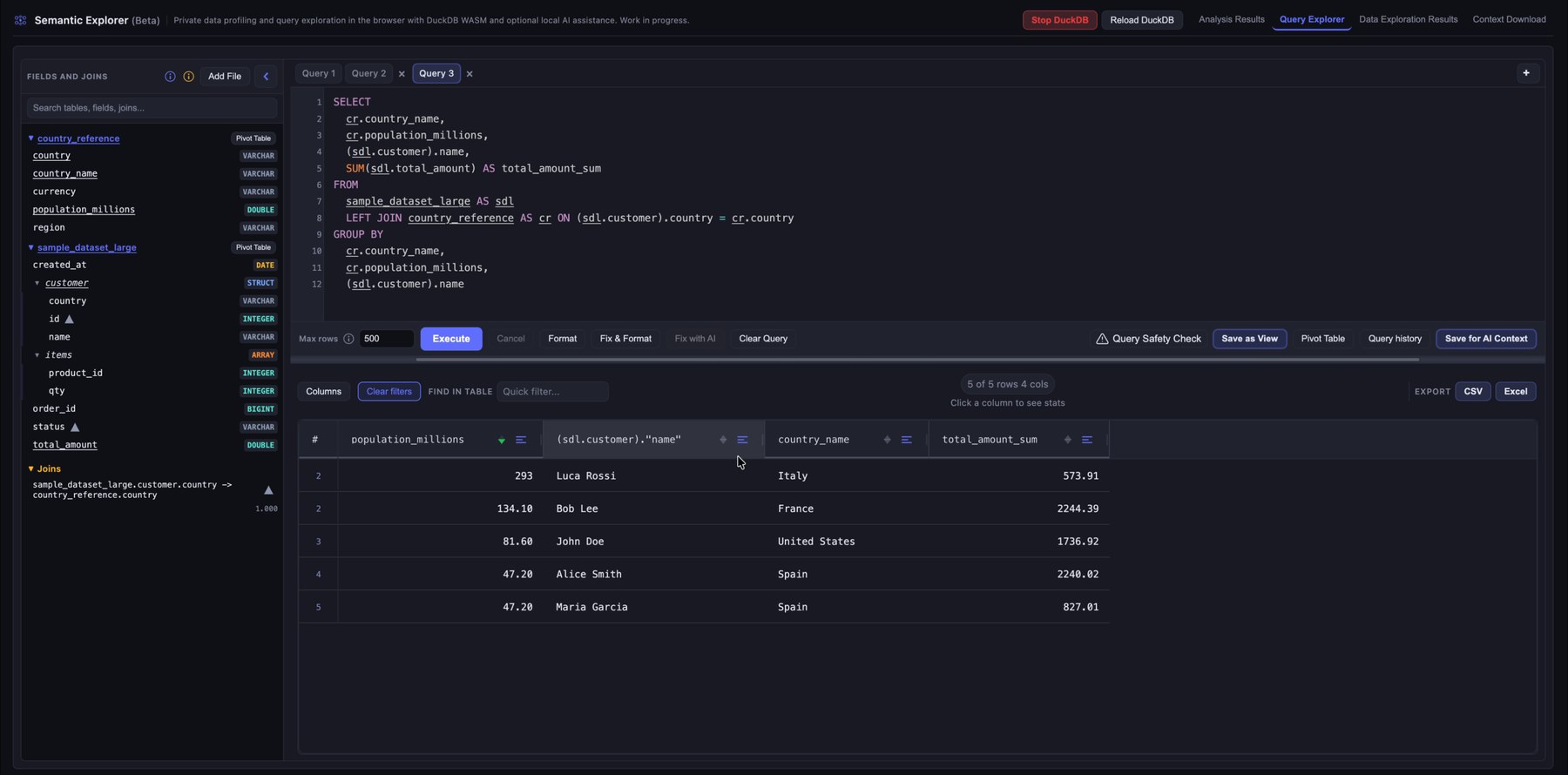Open population_millions column filter menu
The image size is (1568, 775).
pyautogui.click(x=521, y=440)
